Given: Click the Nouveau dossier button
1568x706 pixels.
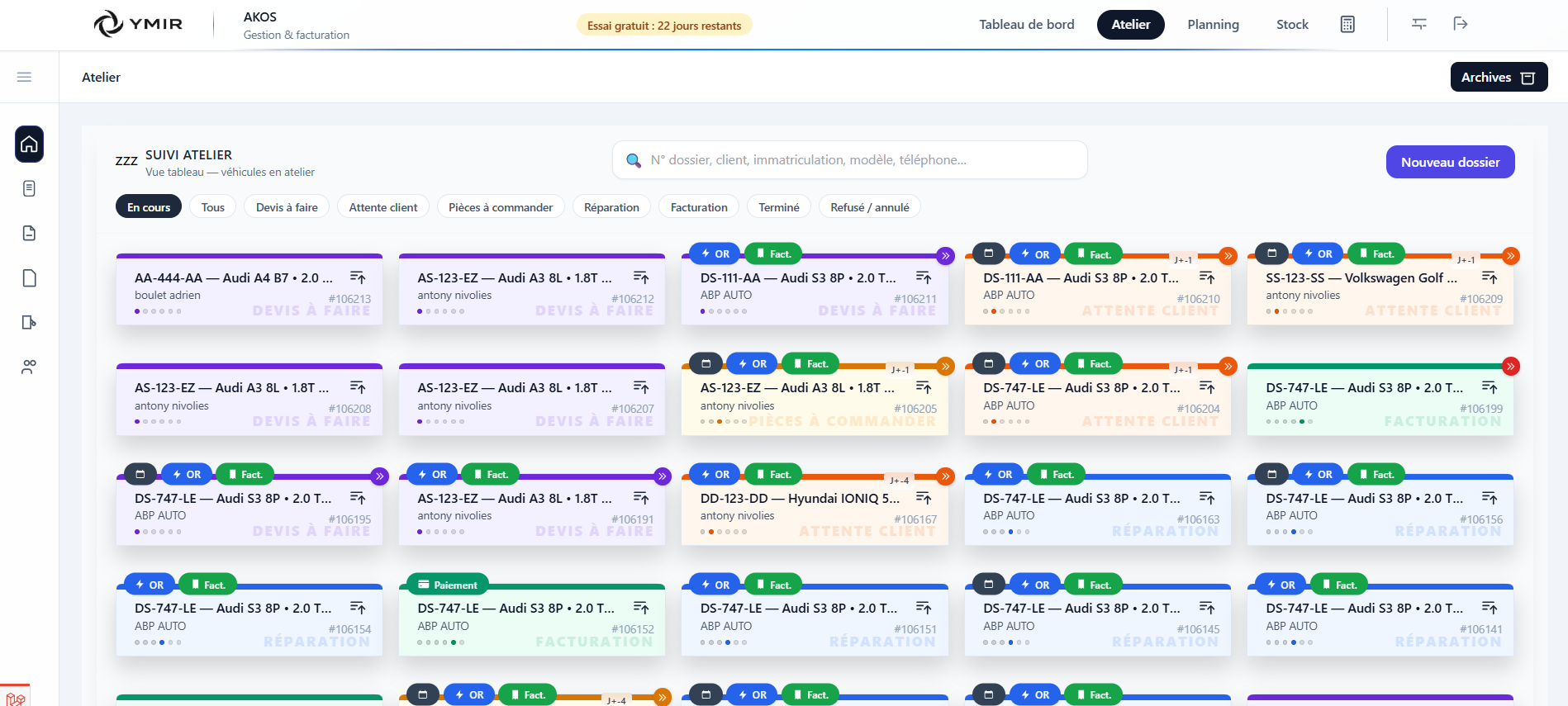Looking at the screenshot, I should point(1450,162).
